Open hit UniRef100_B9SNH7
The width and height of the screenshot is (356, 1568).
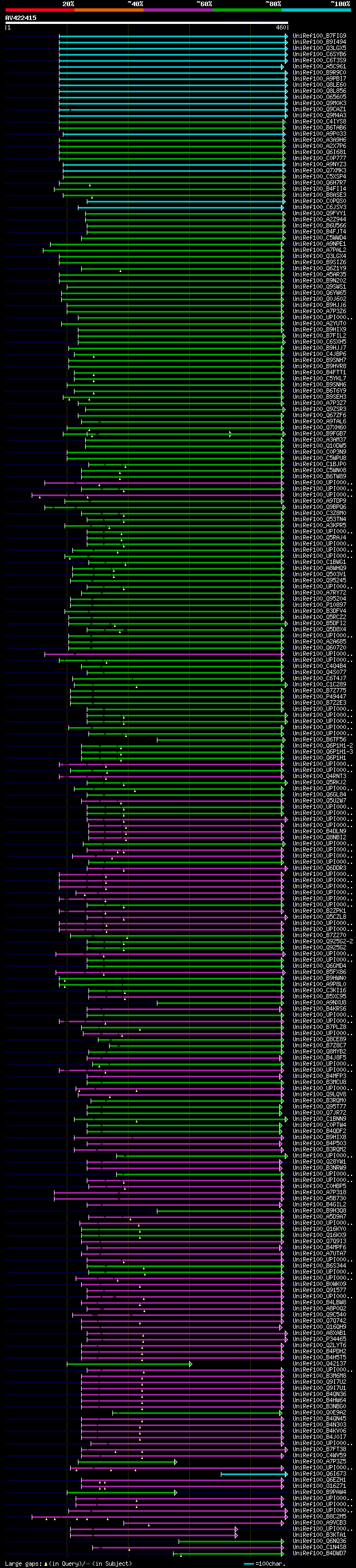[x=319, y=360]
